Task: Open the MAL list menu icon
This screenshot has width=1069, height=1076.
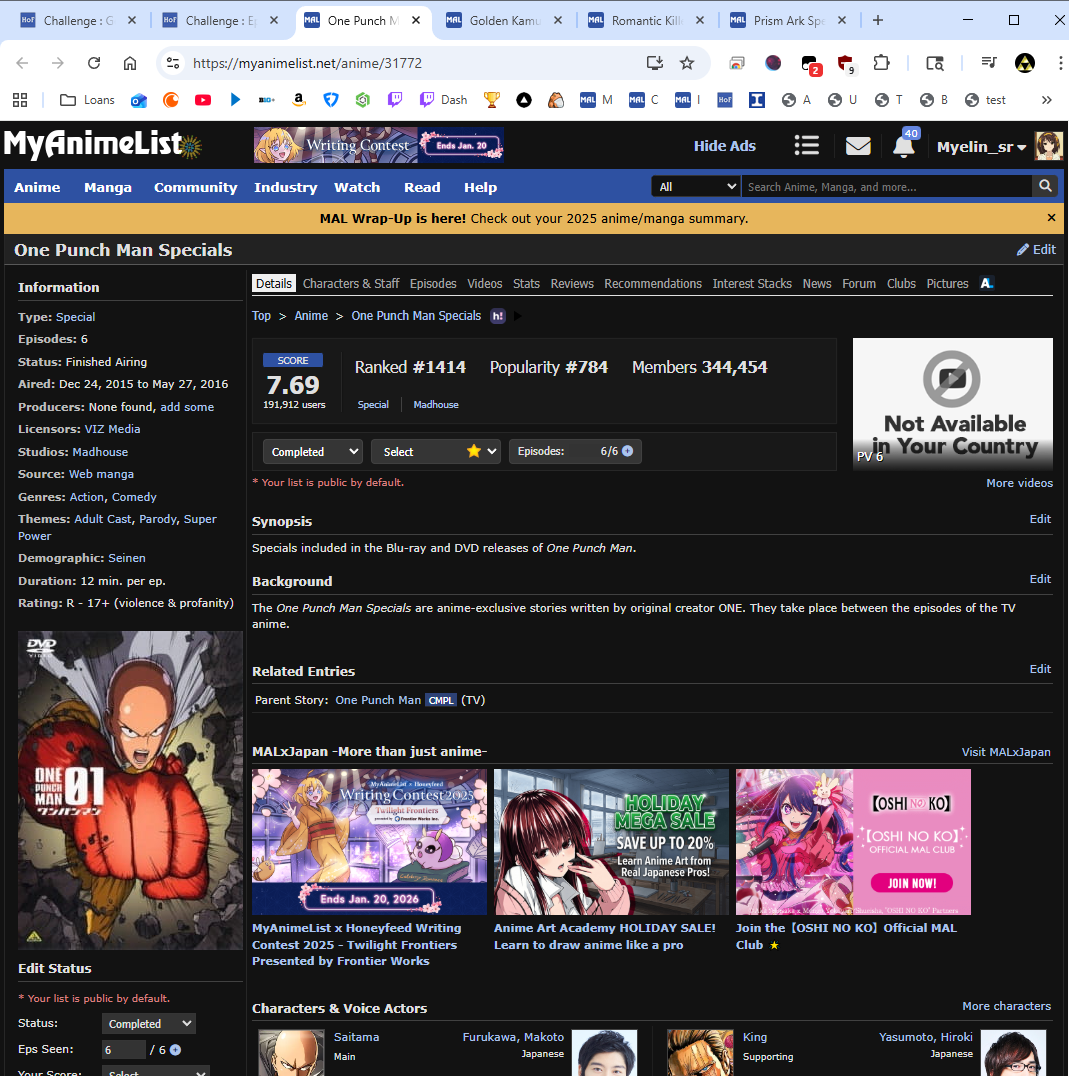Action: 807,145
